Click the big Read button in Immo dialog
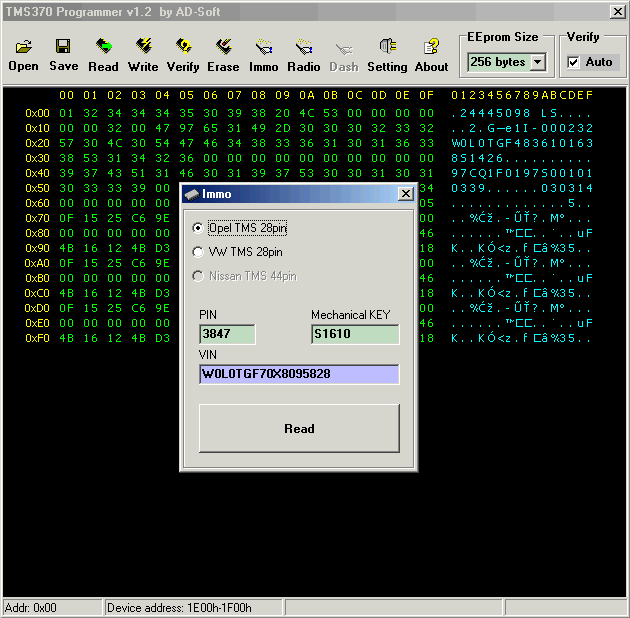This screenshot has height=618, width=630. [299, 428]
